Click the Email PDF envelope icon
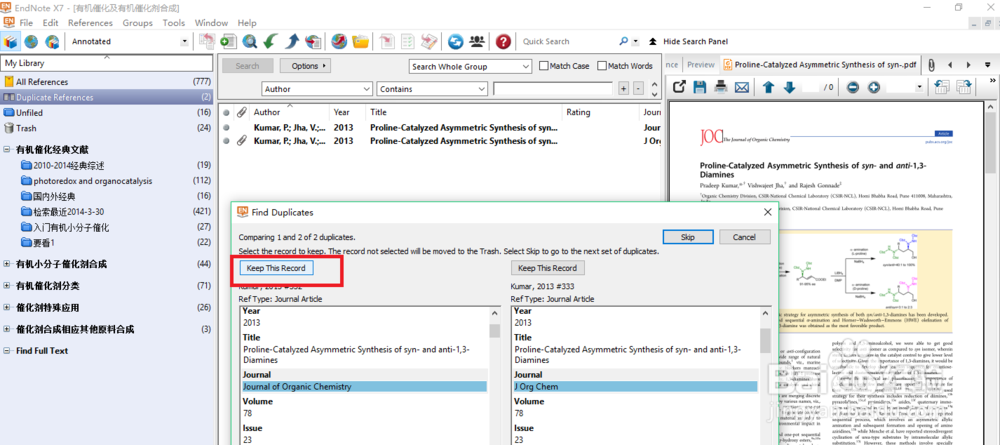 tap(741, 86)
